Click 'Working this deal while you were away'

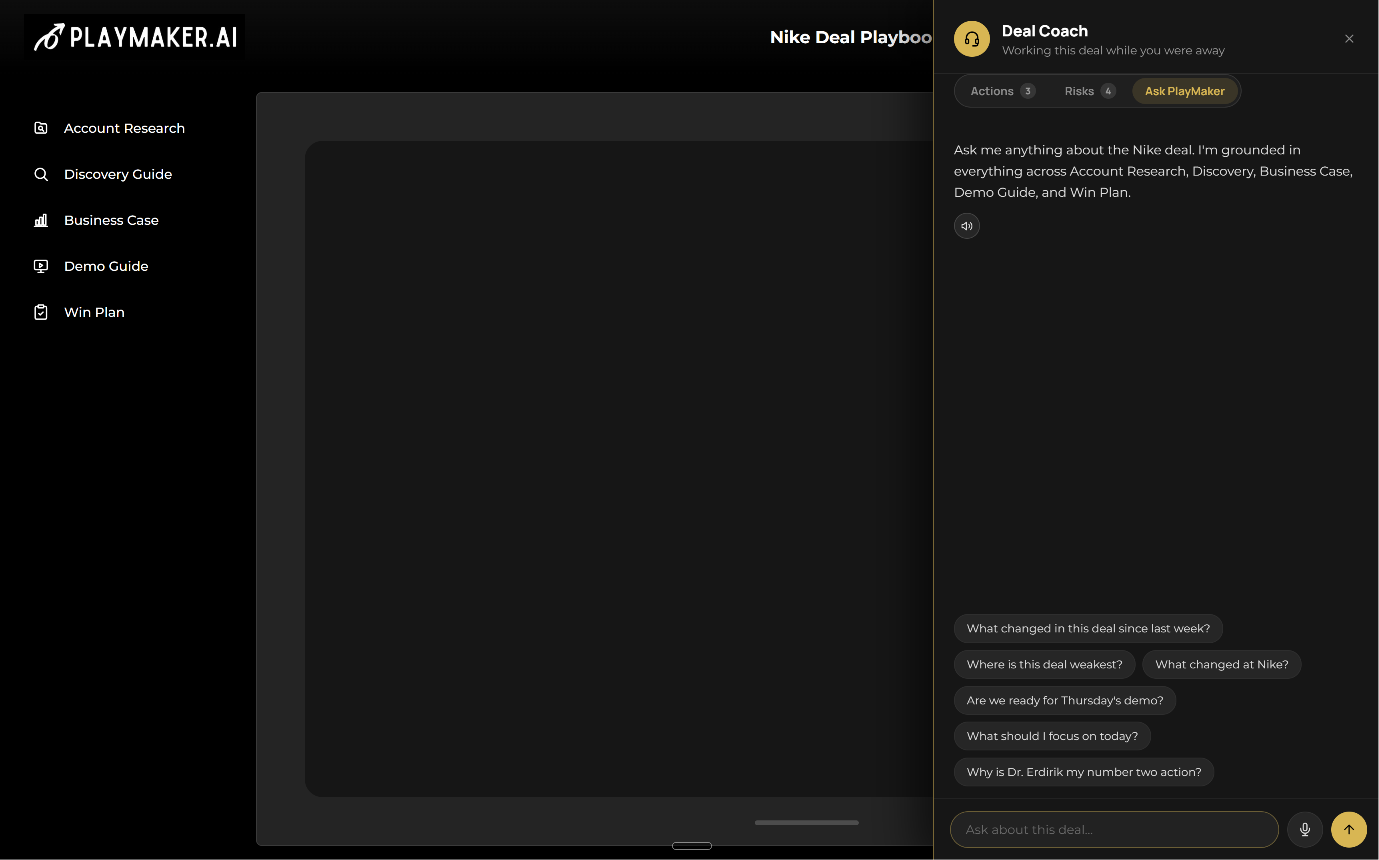pyautogui.click(x=1113, y=50)
